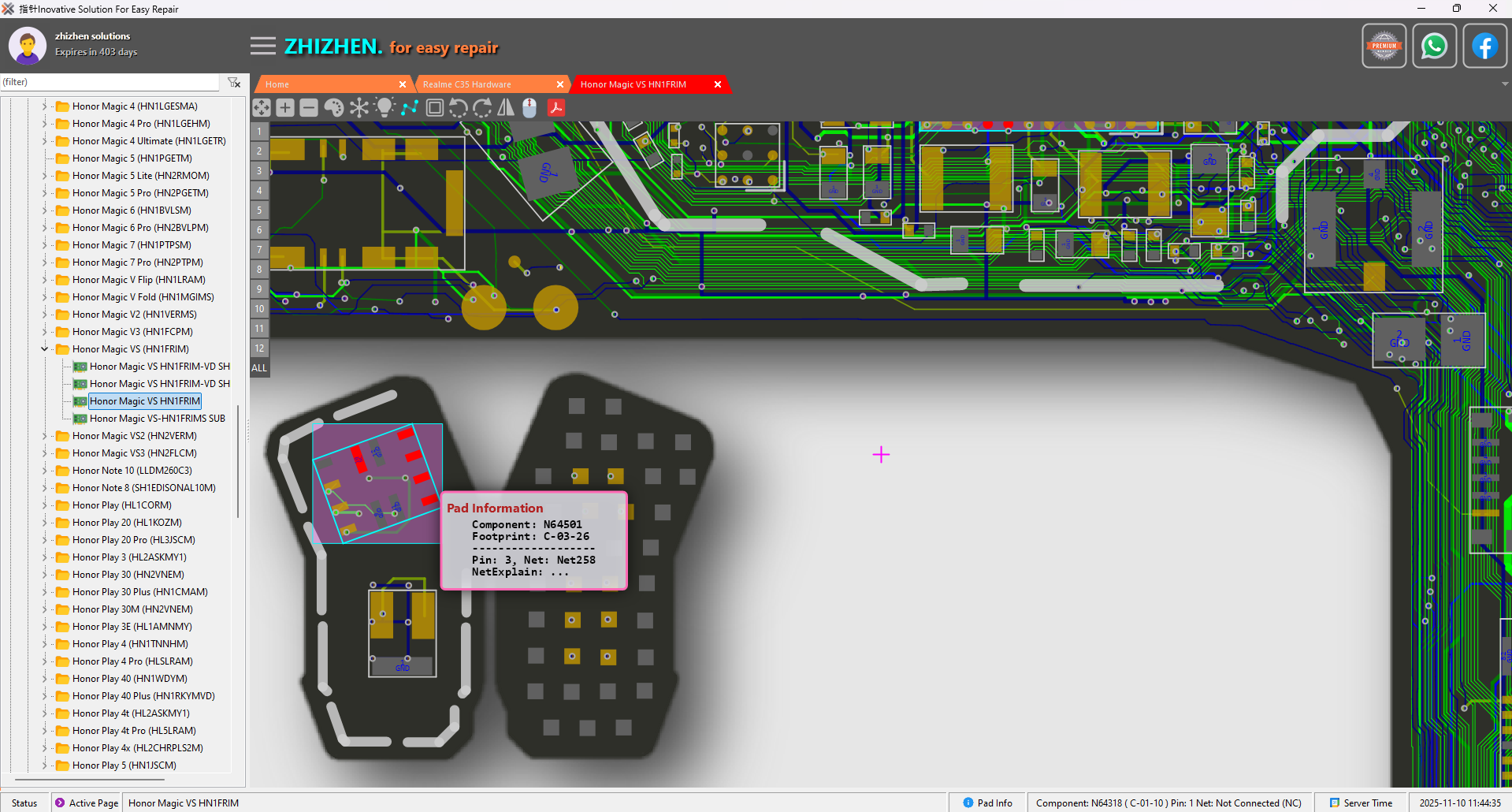Click the user avatar picture
Viewport: 1512px width, 812px height.
28,46
